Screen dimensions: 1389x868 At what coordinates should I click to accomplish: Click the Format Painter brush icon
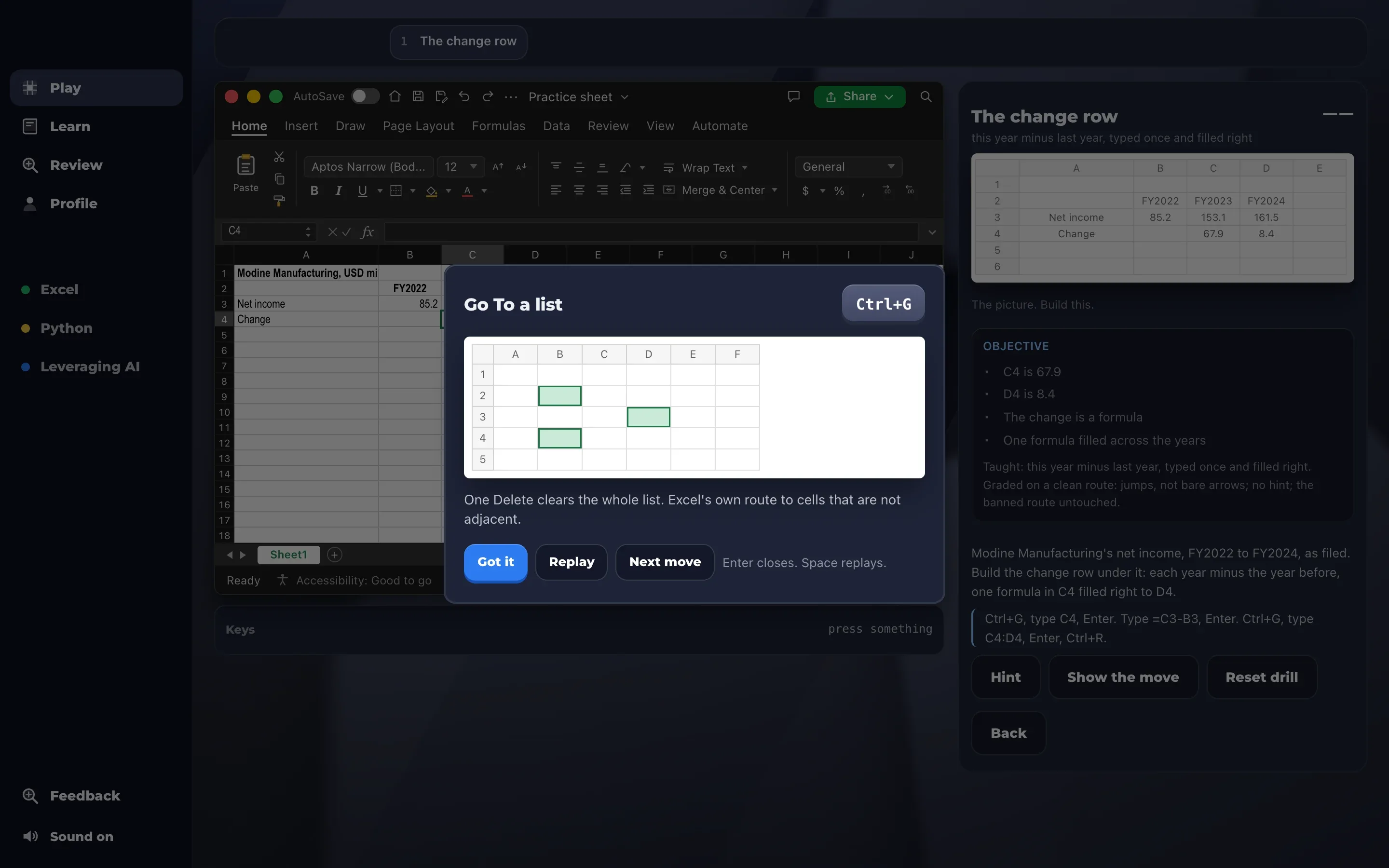coord(280,200)
